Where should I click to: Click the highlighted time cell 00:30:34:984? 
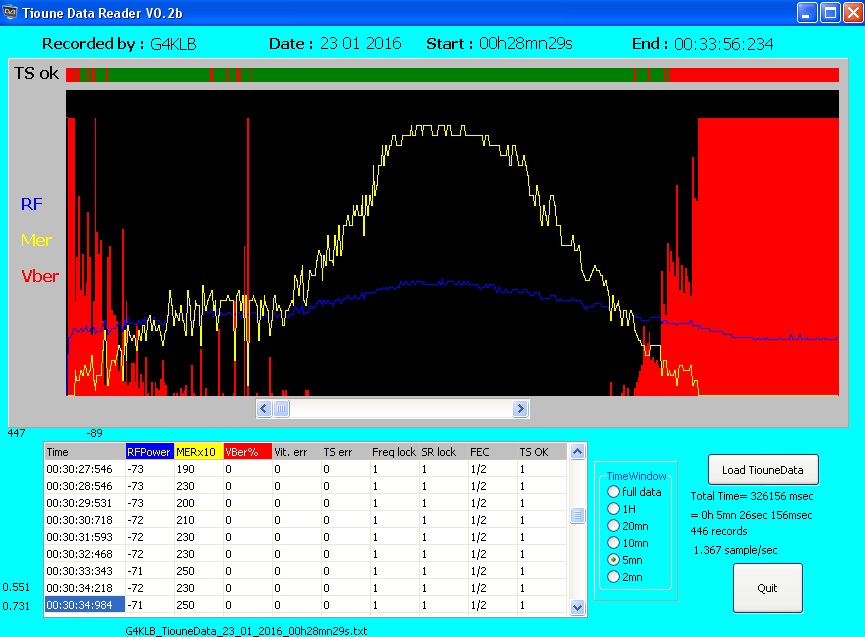85,605
